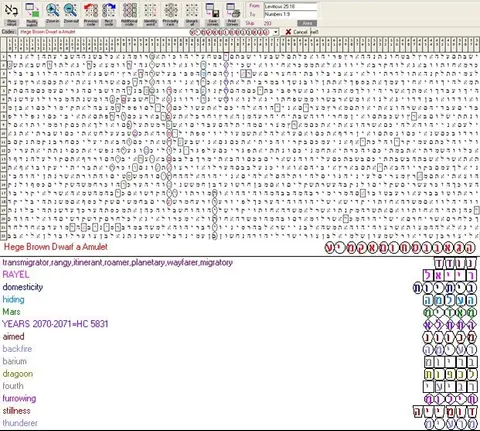
Task: Select the furrowing term
Action: point(19,398)
